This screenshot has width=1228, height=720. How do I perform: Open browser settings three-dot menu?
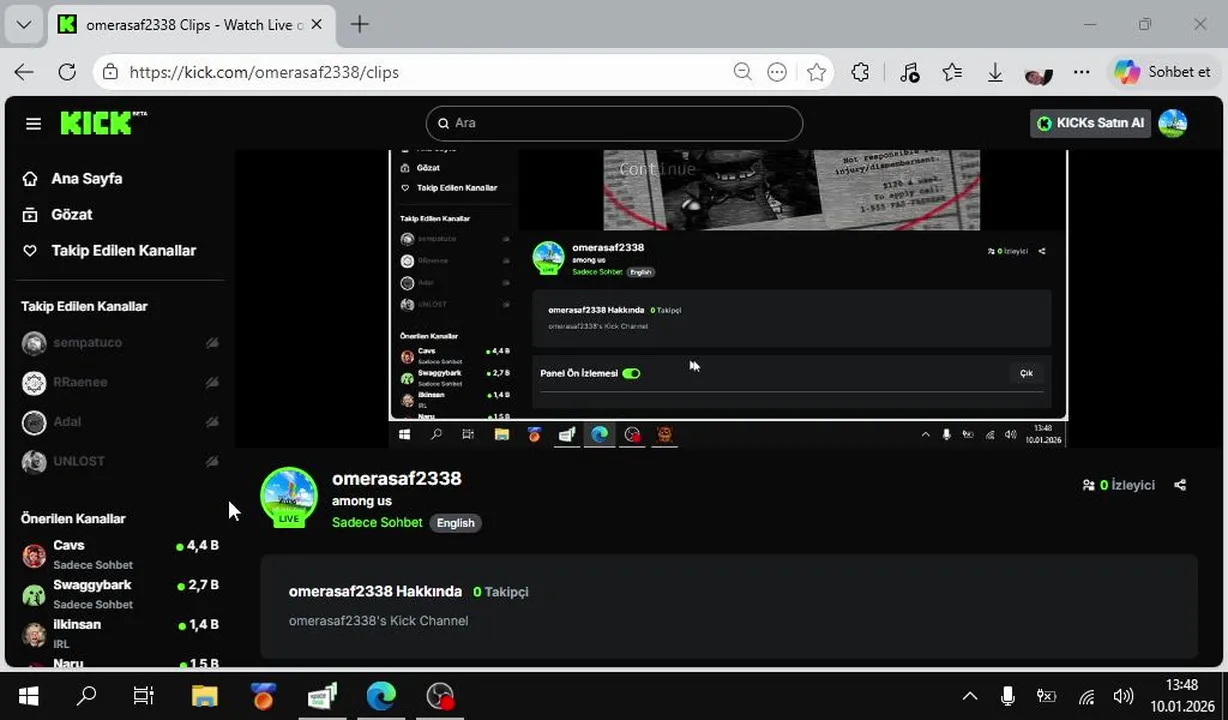[1081, 72]
